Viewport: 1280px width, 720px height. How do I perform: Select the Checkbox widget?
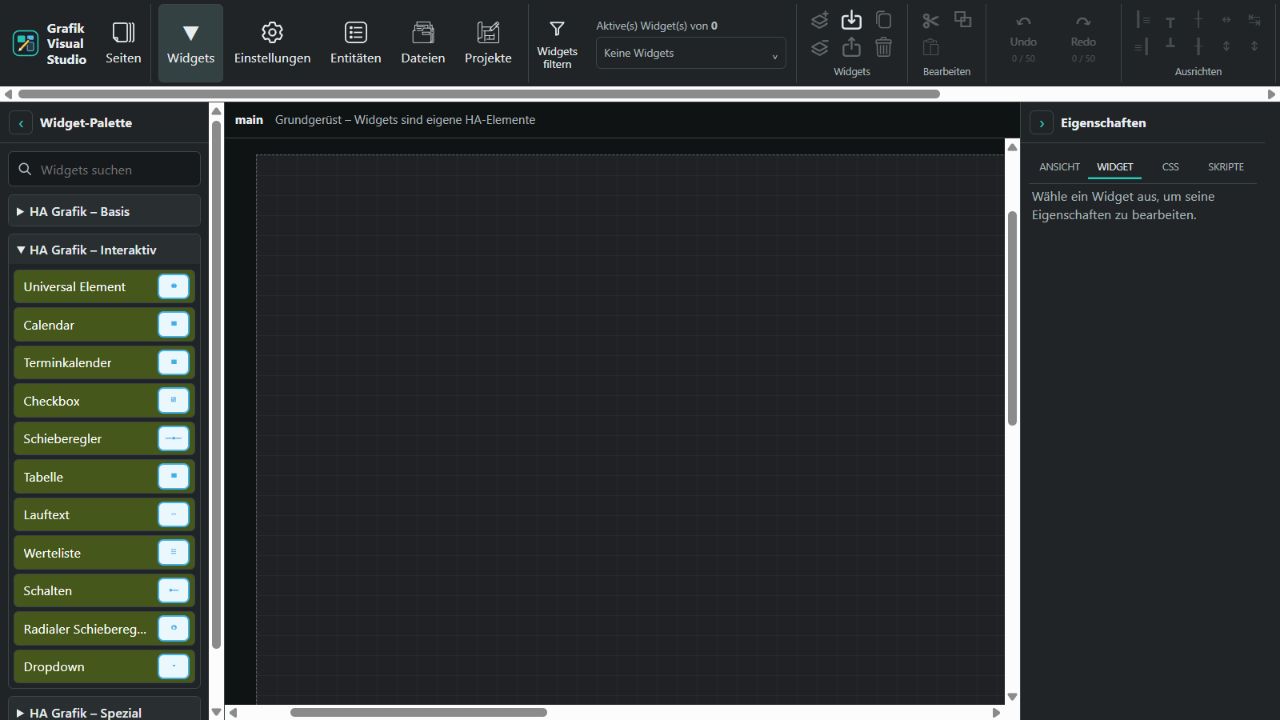pyautogui.click(x=104, y=401)
